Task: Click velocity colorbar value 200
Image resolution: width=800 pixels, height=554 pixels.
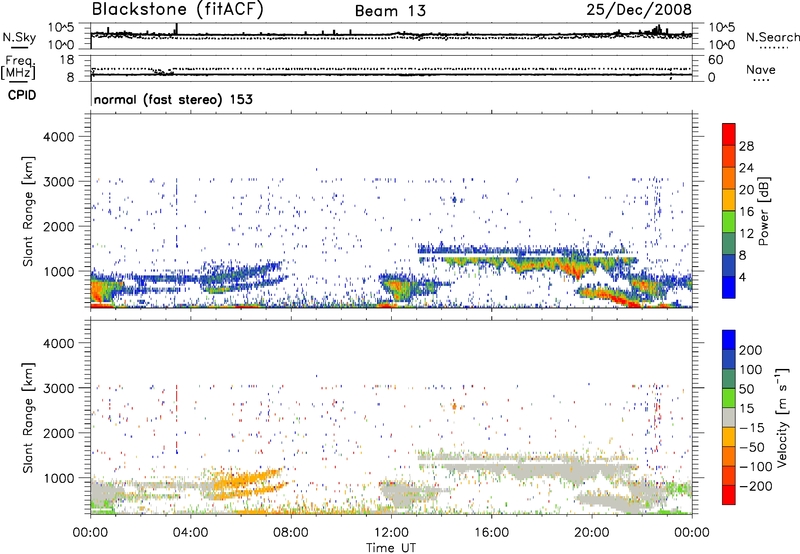Action: tap(751, 350)
